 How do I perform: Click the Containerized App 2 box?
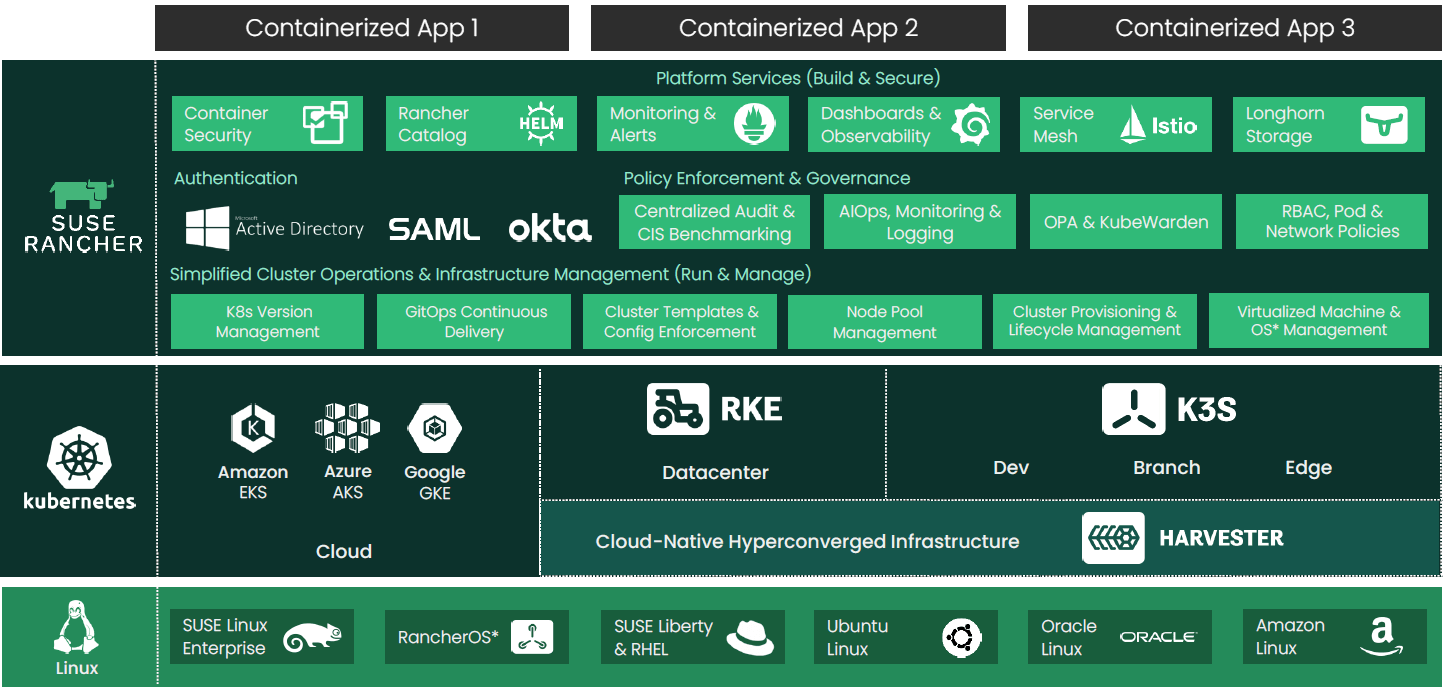(798, 28)
